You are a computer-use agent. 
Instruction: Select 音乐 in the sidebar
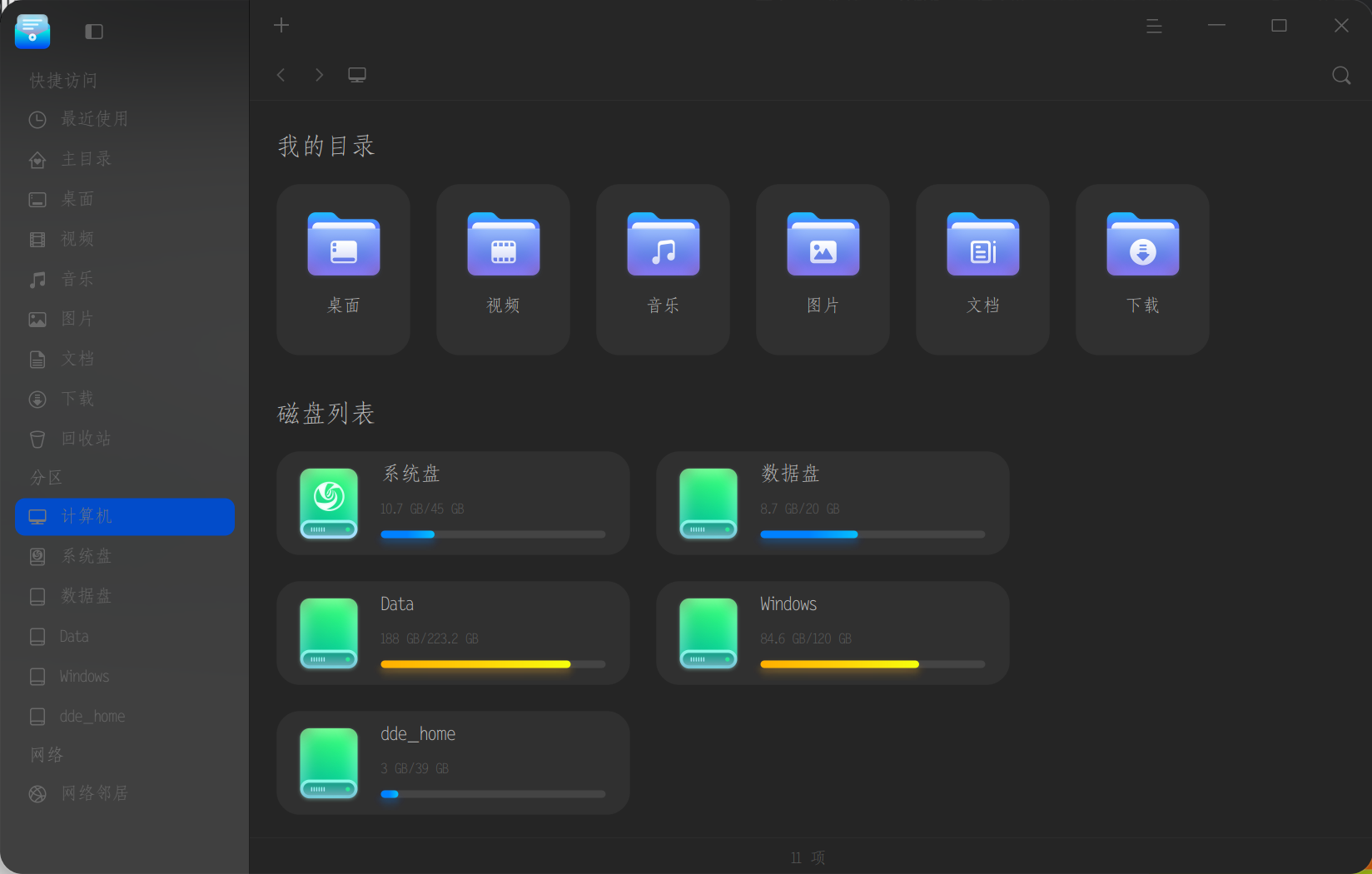(x=125, y=279)
